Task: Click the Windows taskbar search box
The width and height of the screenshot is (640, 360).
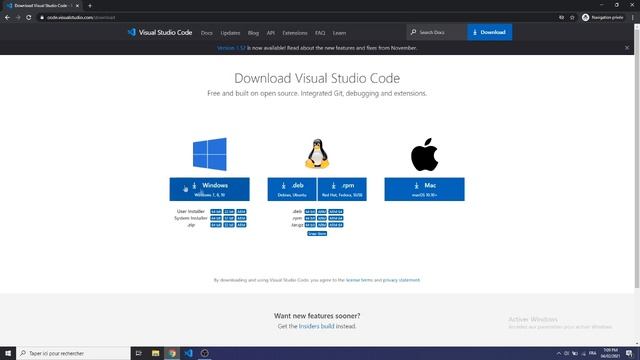Action: [73, 353]
